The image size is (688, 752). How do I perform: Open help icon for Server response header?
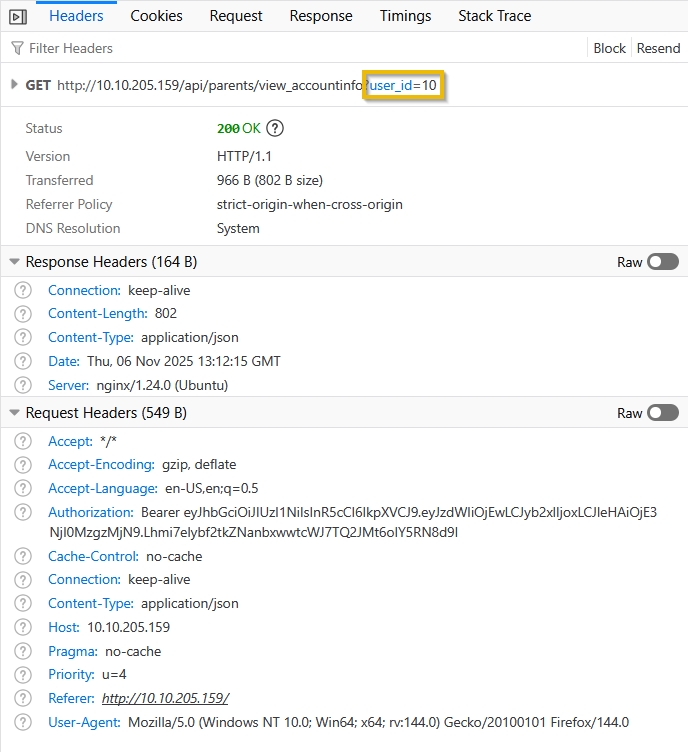[x=23, y=386]
